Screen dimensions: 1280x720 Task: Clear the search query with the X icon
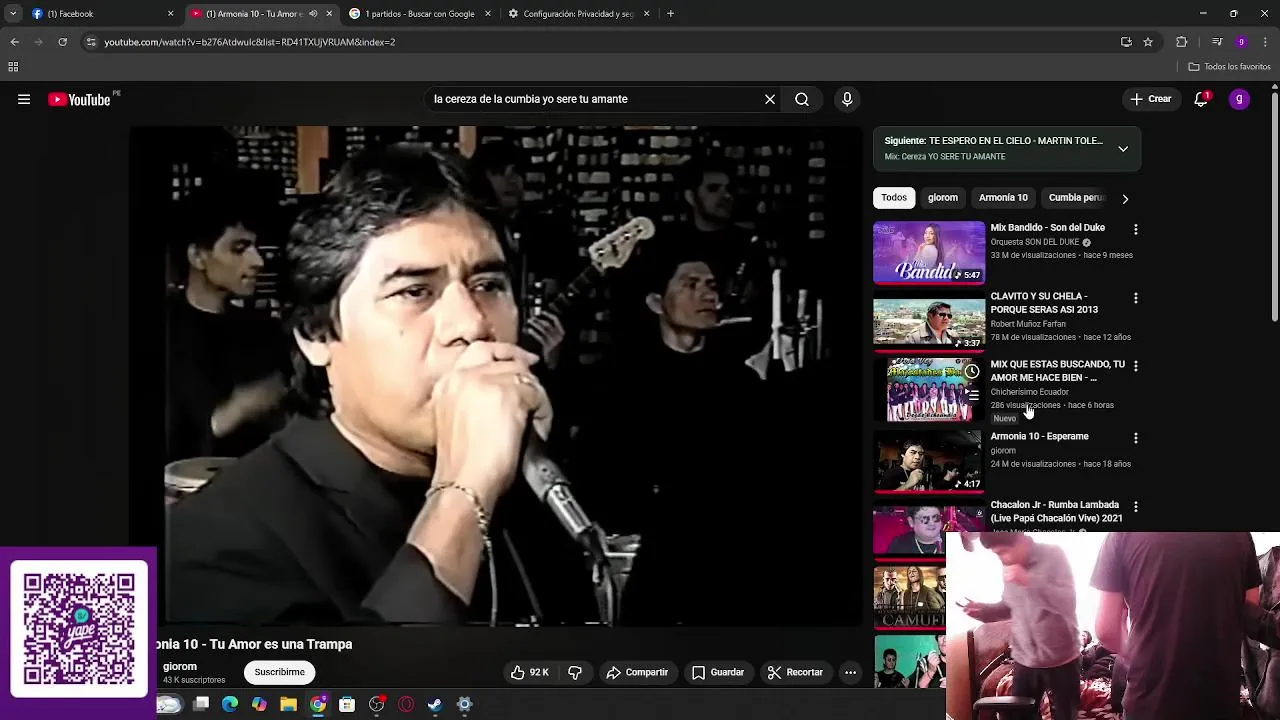point(770,99)
